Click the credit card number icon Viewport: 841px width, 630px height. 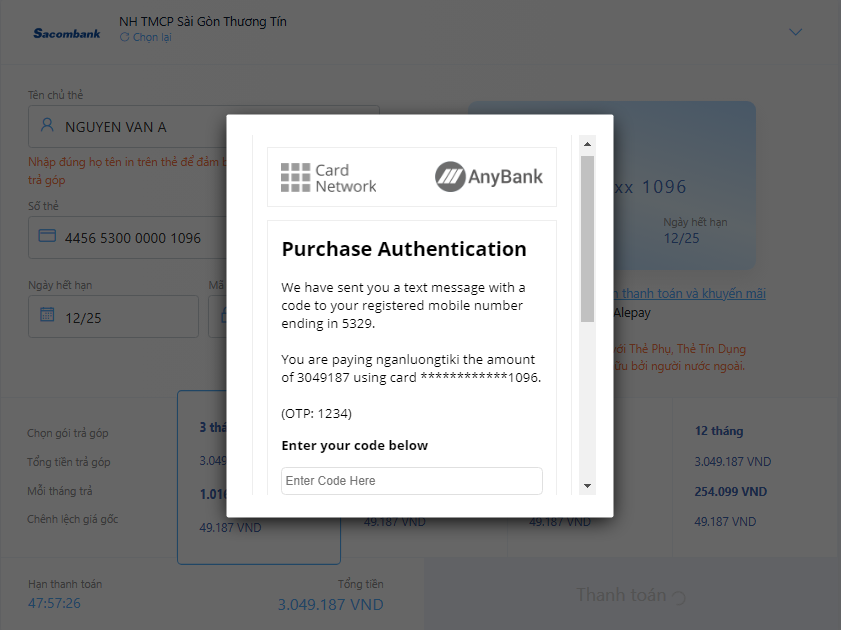pyautogui.click(x=47, y=236)
